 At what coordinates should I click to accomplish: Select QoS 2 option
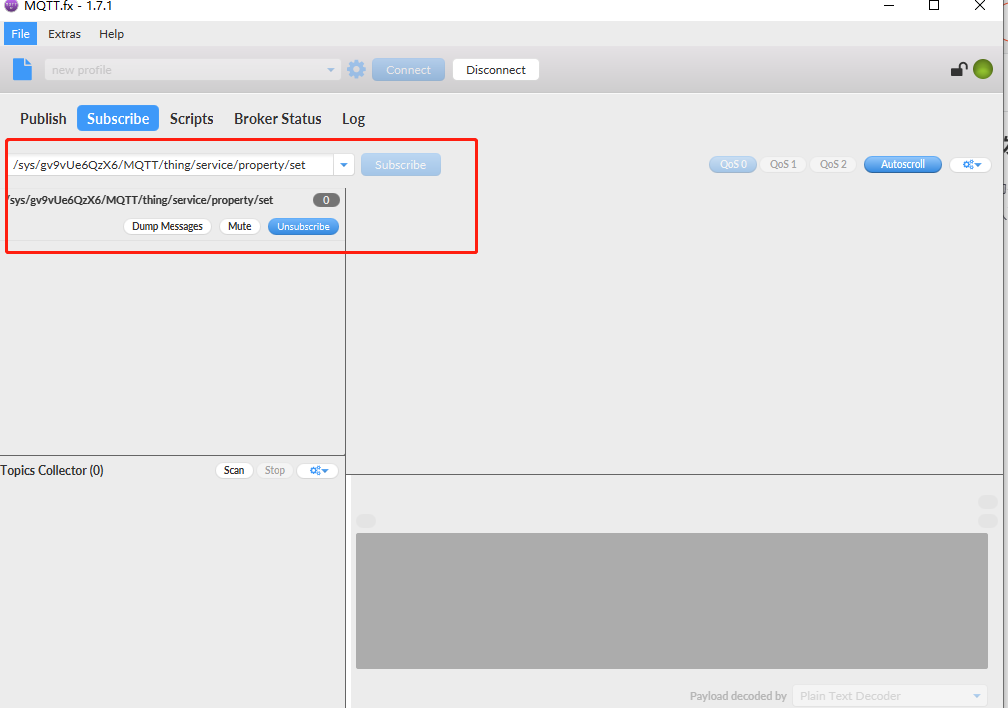point(833,165)
